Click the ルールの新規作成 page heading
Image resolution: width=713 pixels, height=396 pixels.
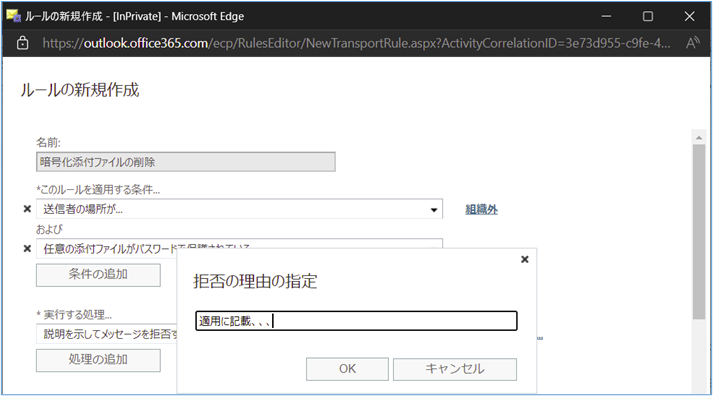(80, 90)
